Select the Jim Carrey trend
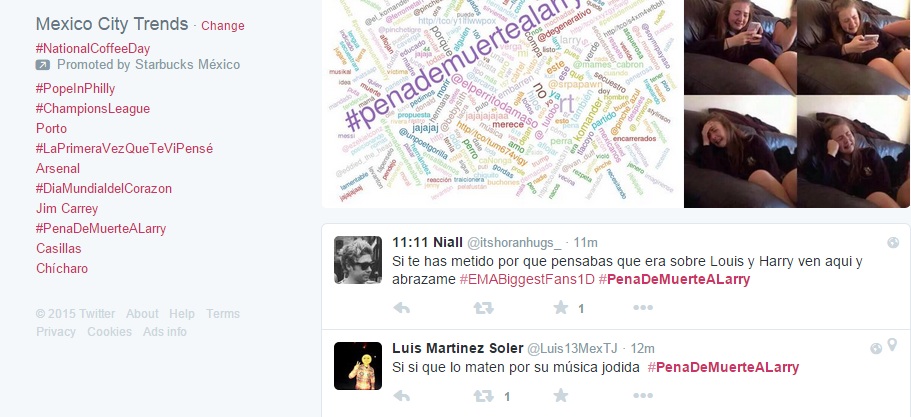 click(67, 208)
